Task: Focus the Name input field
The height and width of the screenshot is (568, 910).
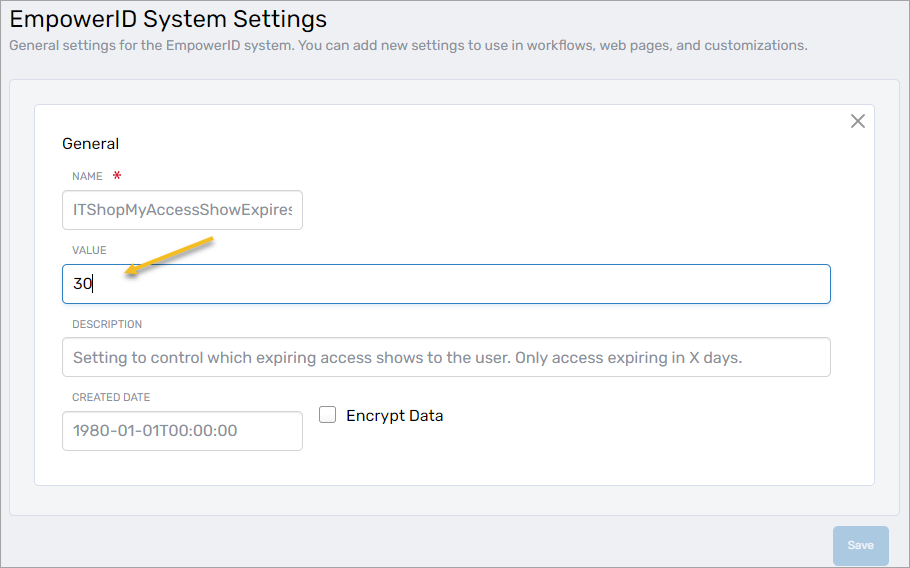Action: [x=182, y=210]
